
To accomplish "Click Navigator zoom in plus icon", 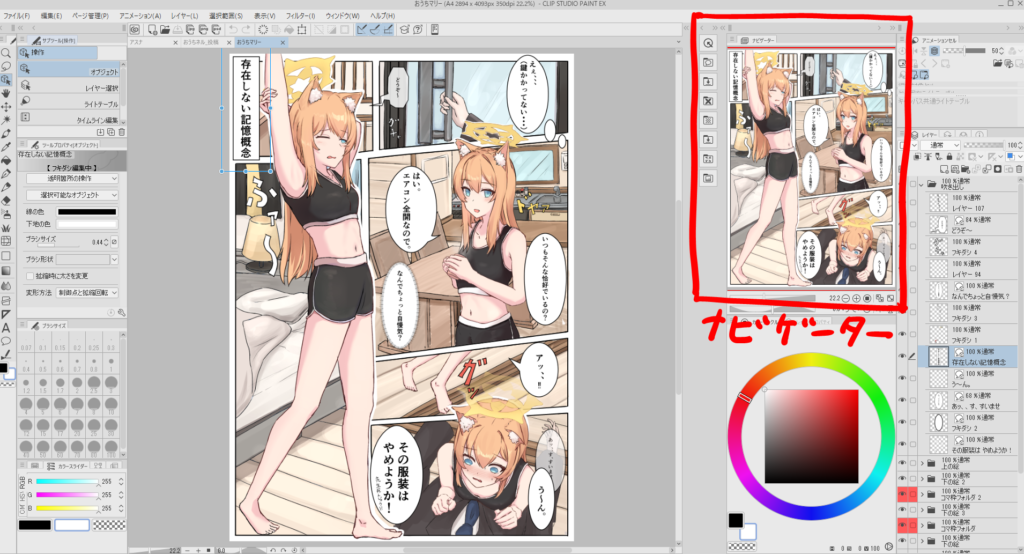I will tap(856, 298).
